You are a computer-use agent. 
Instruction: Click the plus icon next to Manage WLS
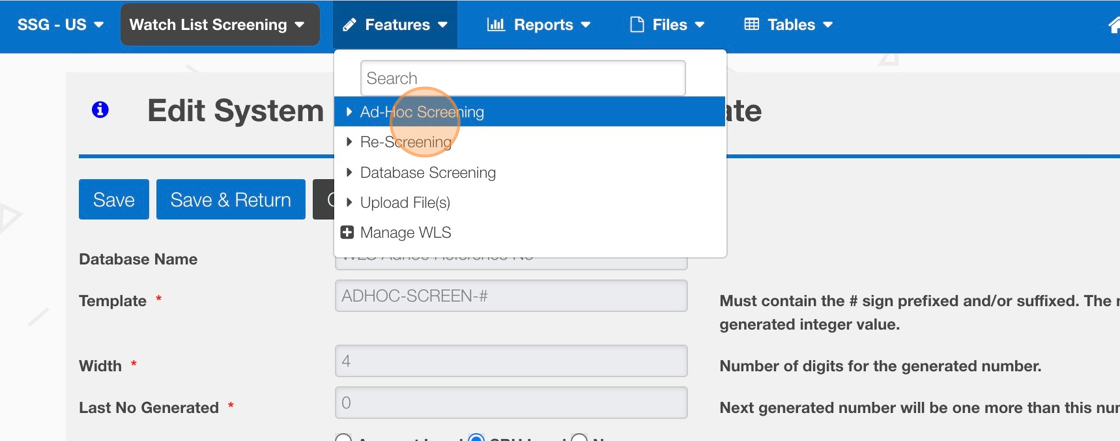tap(347, 232)
